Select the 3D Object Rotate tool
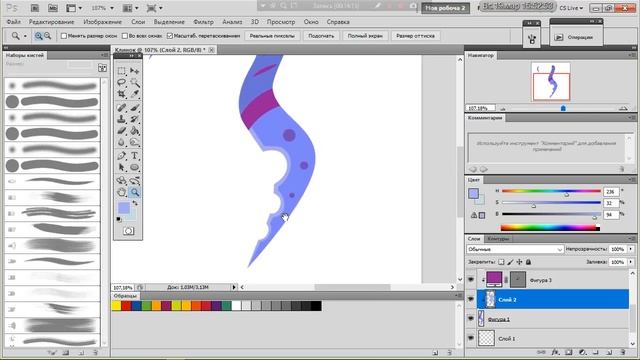The width and height of the screenshot is (640, 360). (122, 180)
